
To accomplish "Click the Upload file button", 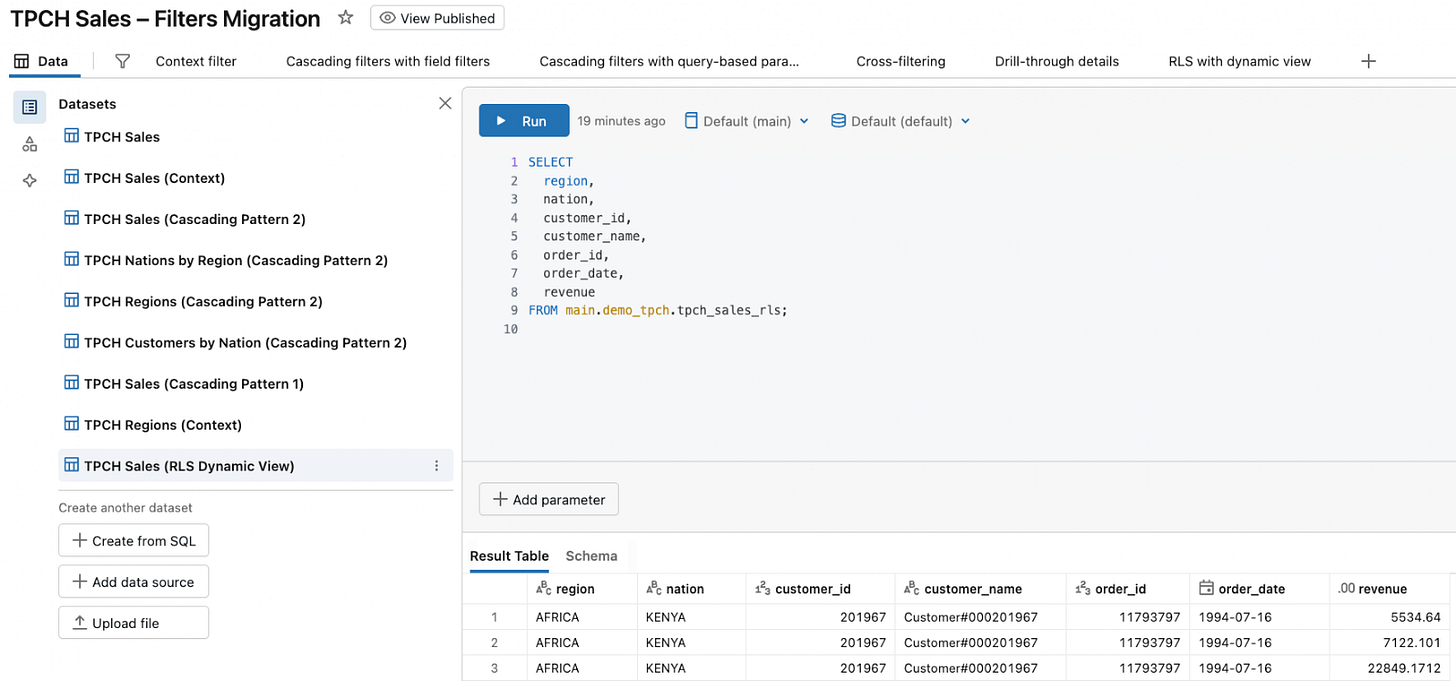I will pyautogui.click(x=134, y=623).
